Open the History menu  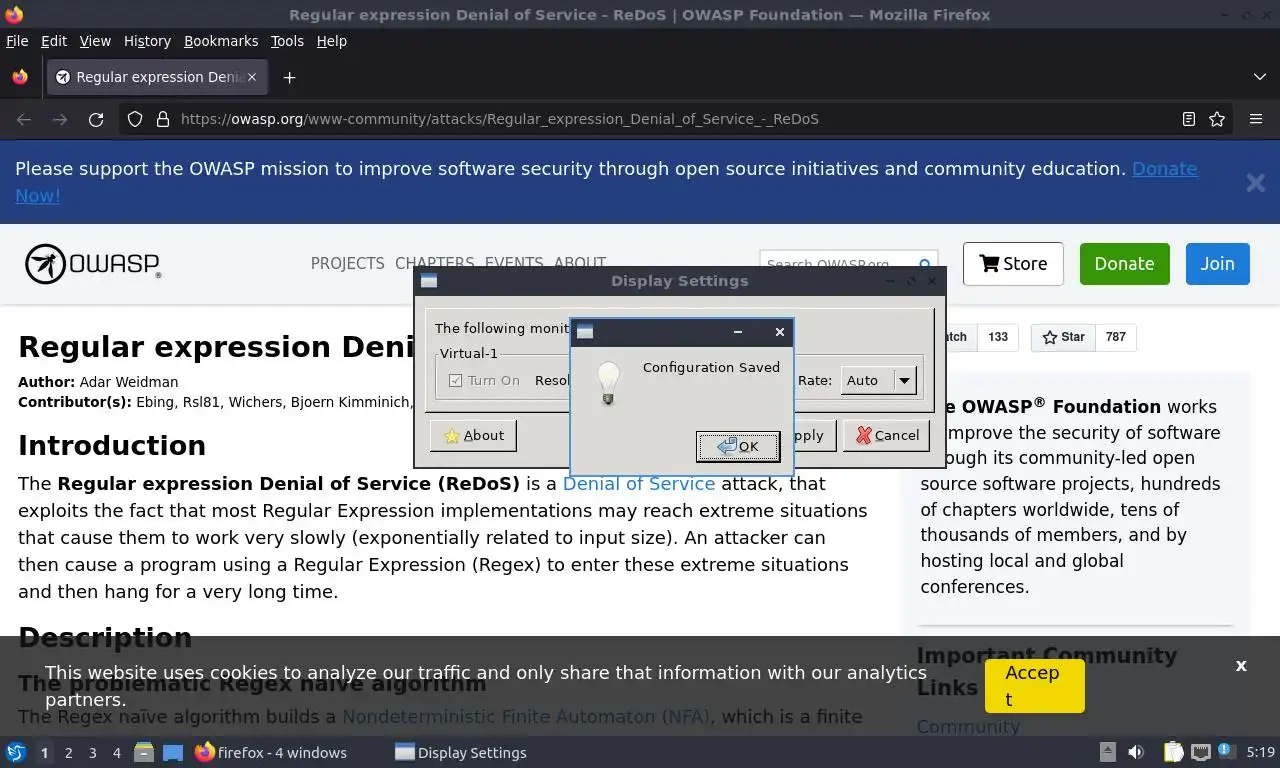(x=147, y=41)
